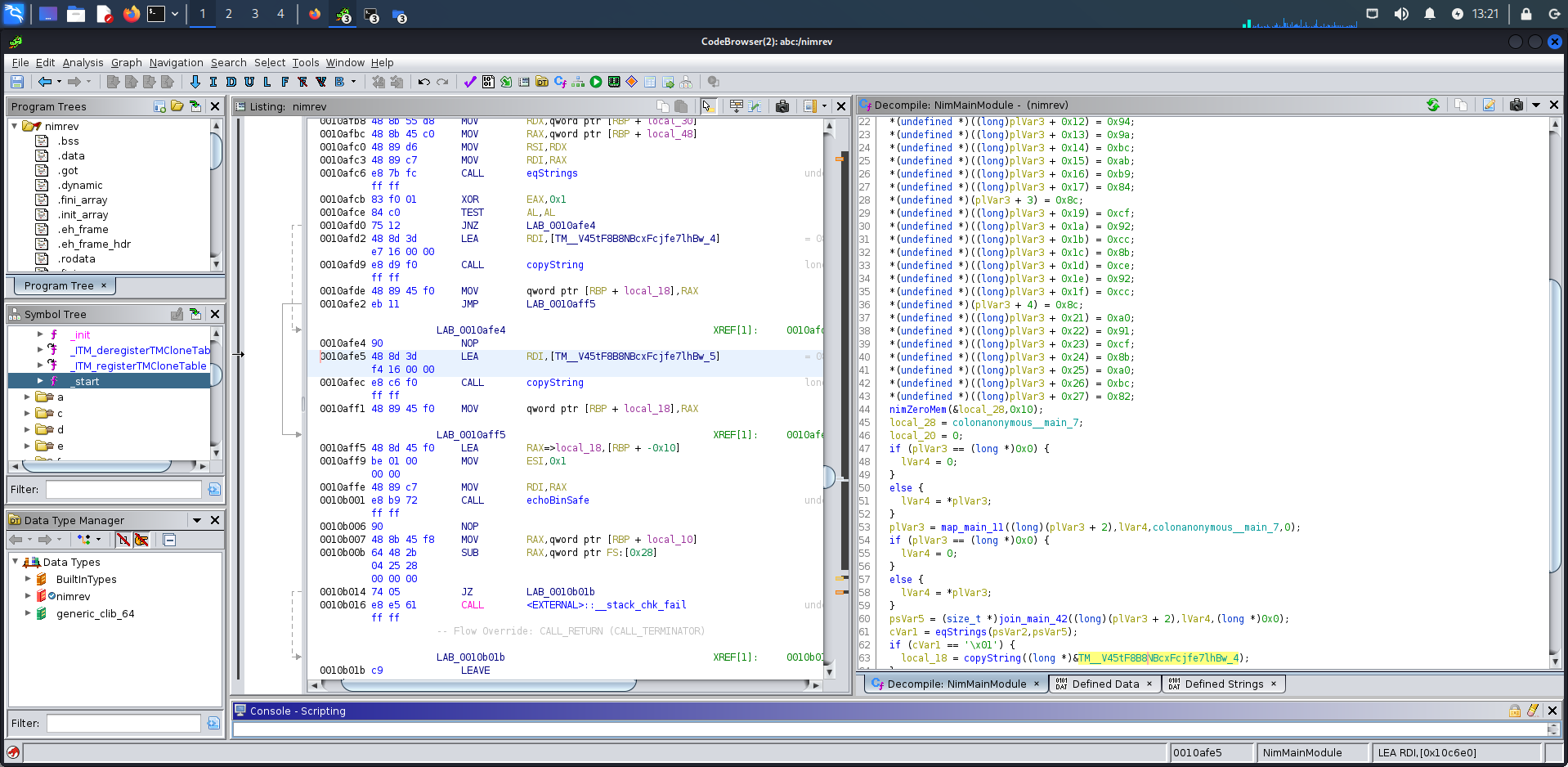
Task: Switch to the Defined Strings tab
Action: (x=1224, y=684)
